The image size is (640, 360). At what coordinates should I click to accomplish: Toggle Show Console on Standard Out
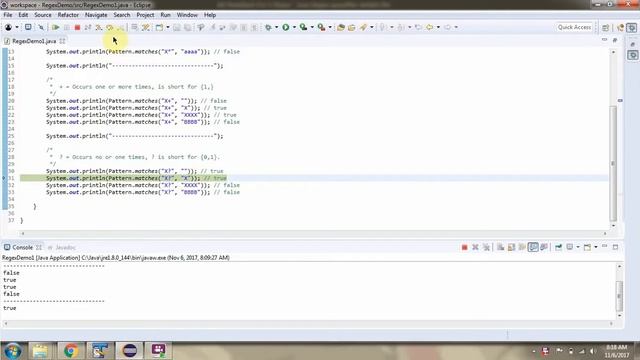533,247
